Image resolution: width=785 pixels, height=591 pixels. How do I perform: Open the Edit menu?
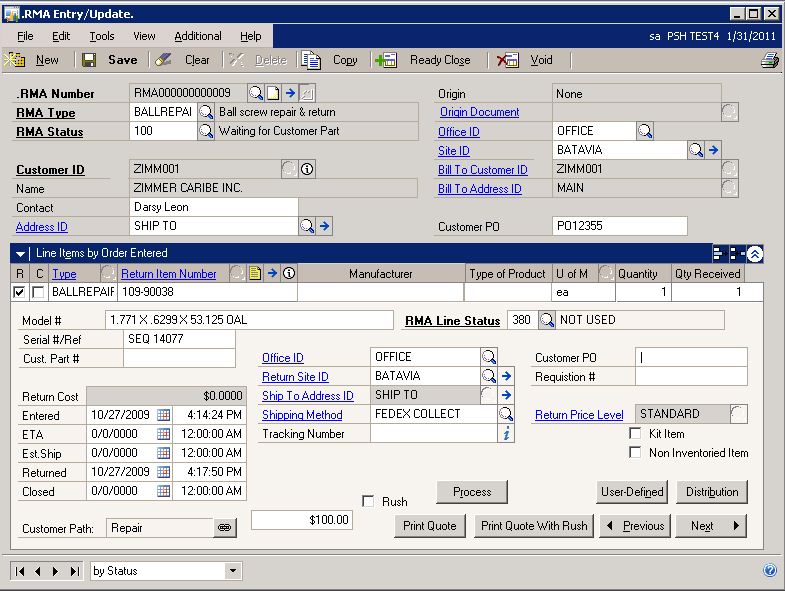click(x=61, y=36)
